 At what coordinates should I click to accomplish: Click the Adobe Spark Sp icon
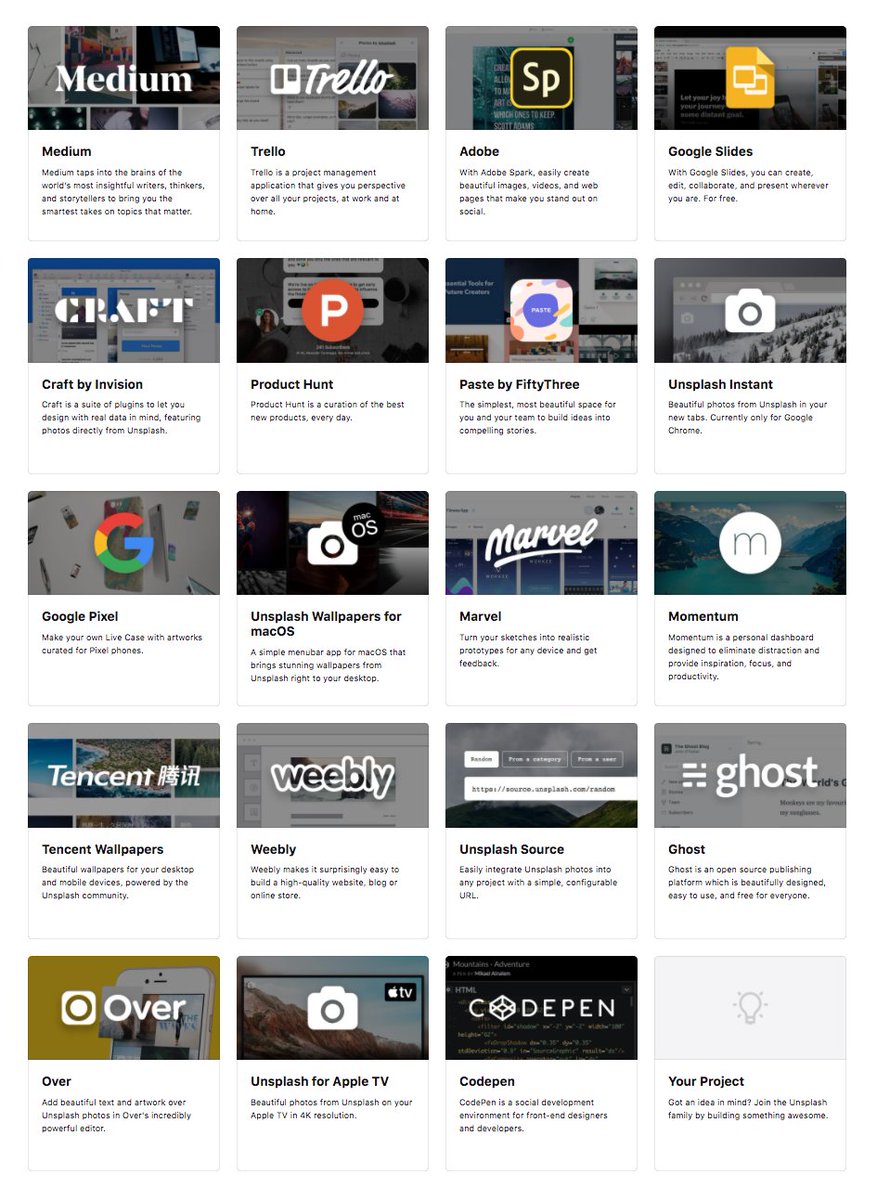click(541, 78)
